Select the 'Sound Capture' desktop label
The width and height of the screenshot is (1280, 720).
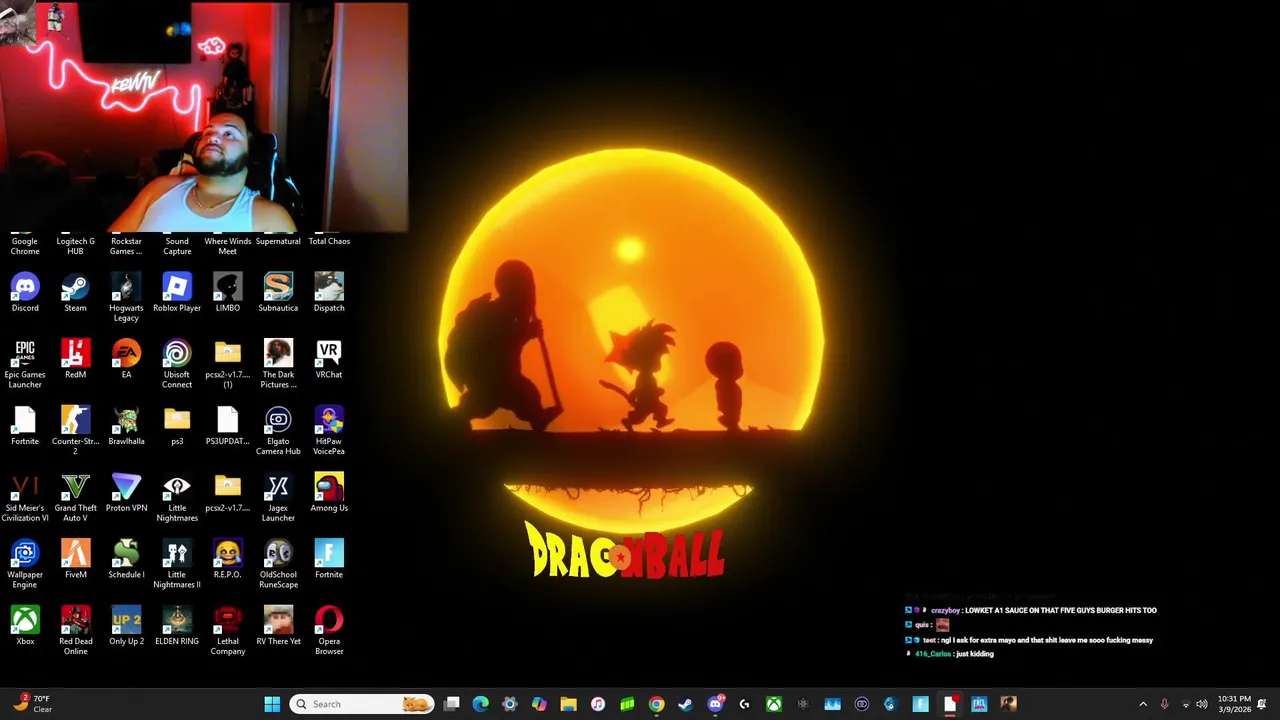point(177,246)
